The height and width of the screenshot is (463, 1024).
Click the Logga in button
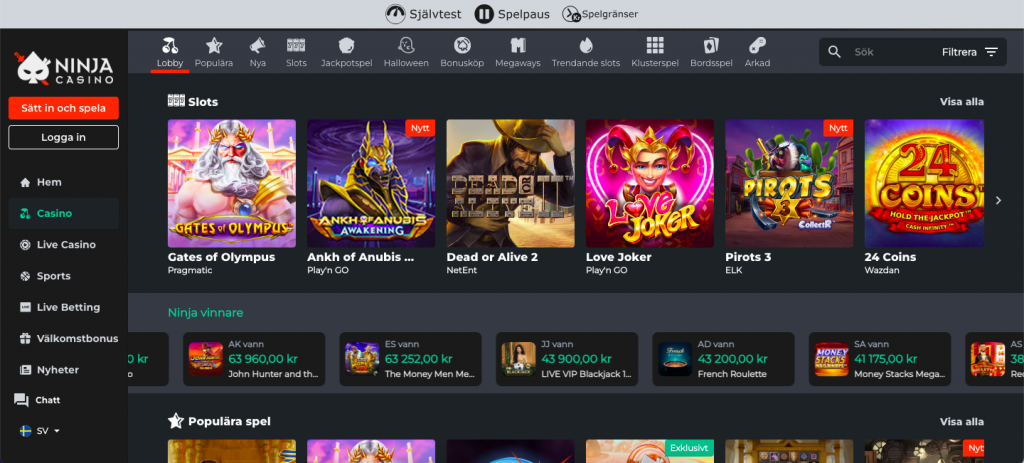63,138
